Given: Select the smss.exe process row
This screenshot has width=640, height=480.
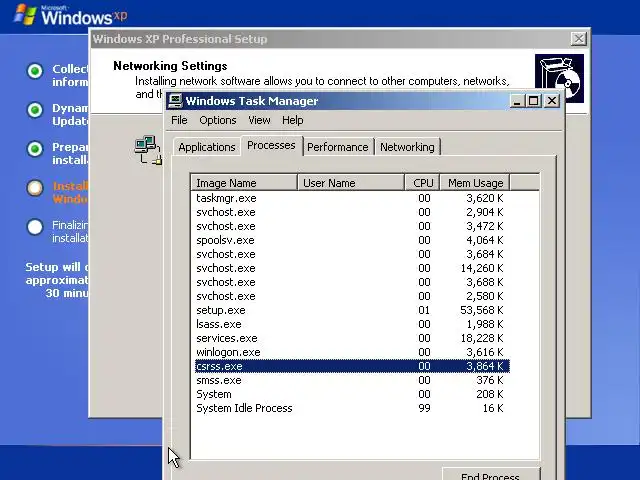Looking at the screenshot, I should [x=352, y=380].
